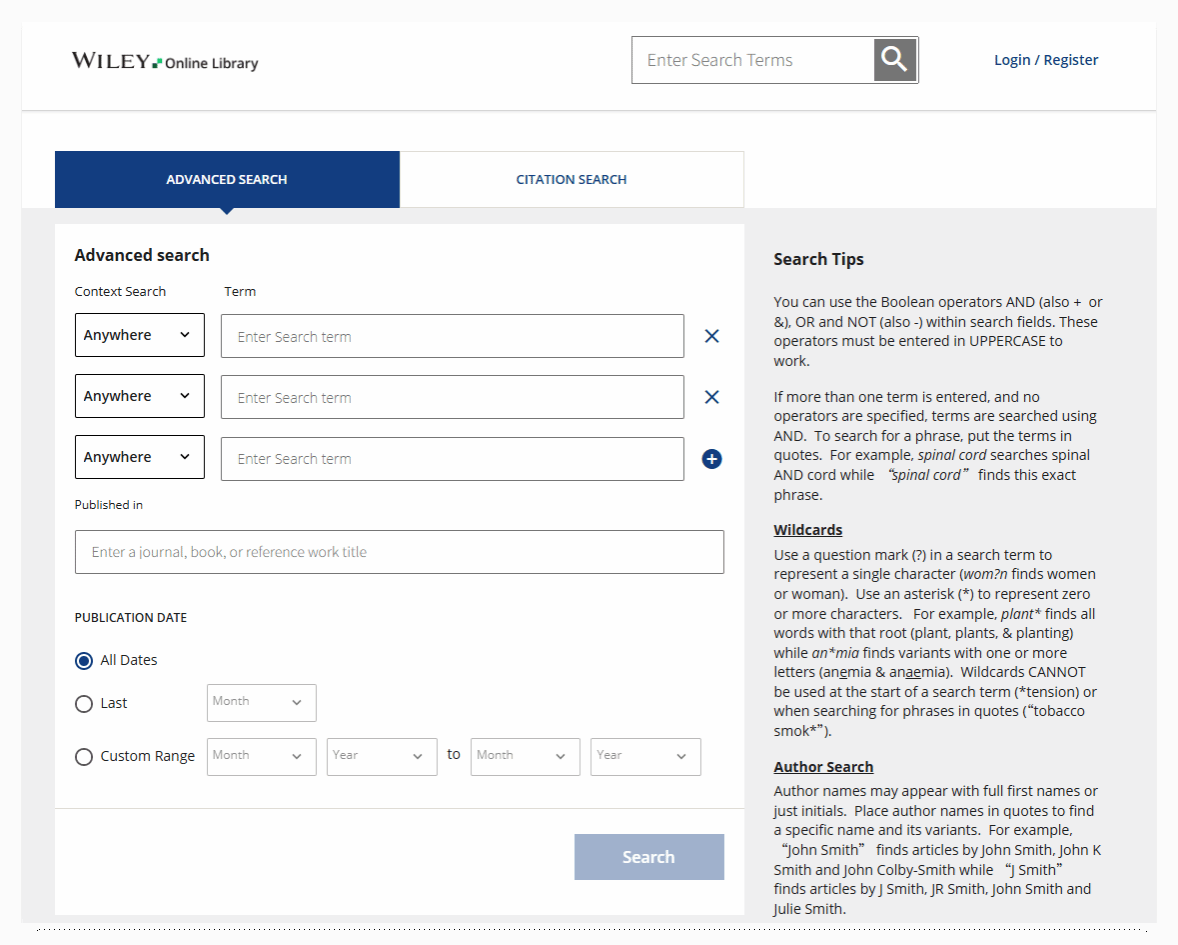Go to Wiley Online Library home logo
The width and height of the screenshot is (1178, 945).
(165, 61)
